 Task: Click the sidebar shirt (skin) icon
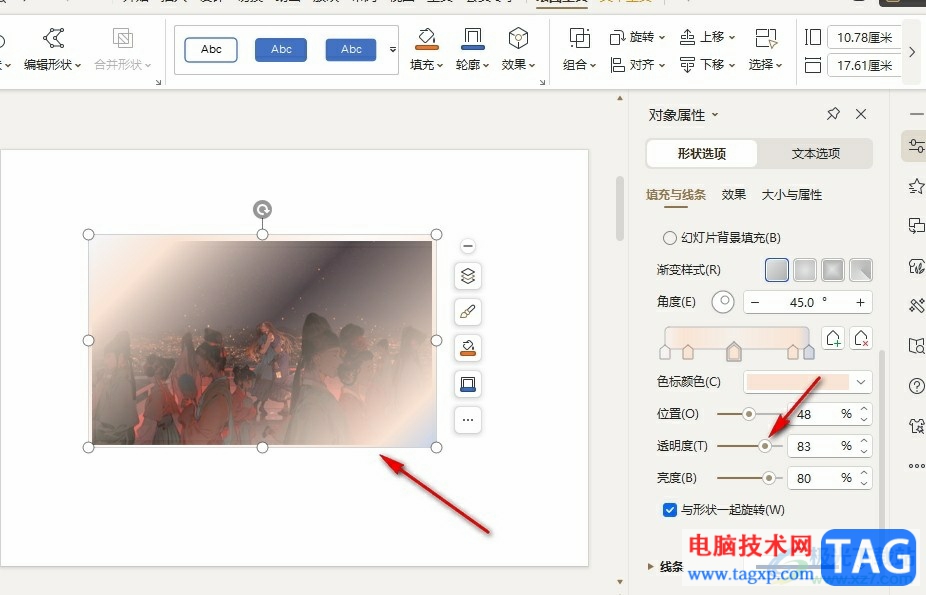pyautogui.click(x=916, y=426)
